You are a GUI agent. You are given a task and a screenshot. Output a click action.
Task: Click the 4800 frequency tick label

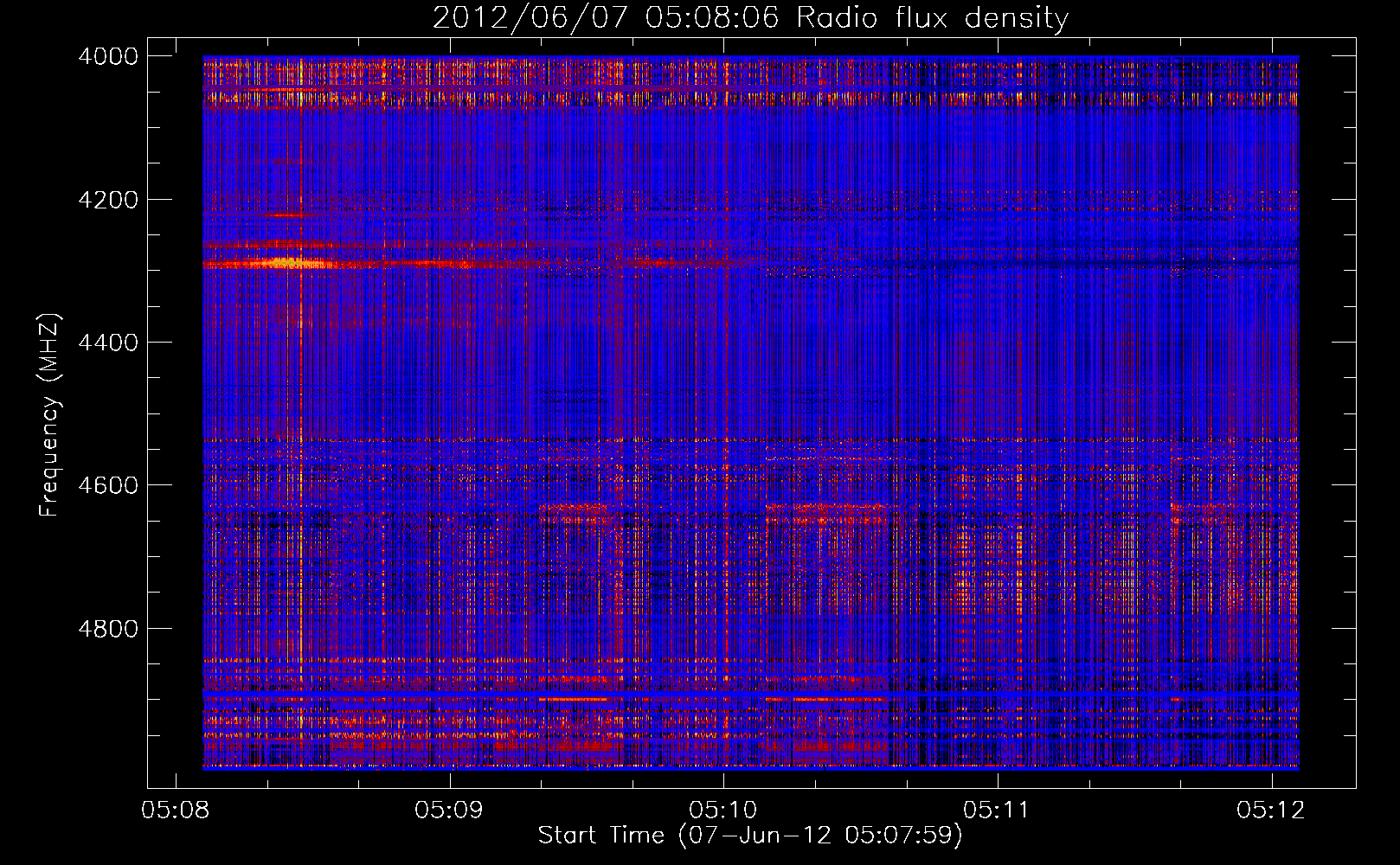click(108, 628)
